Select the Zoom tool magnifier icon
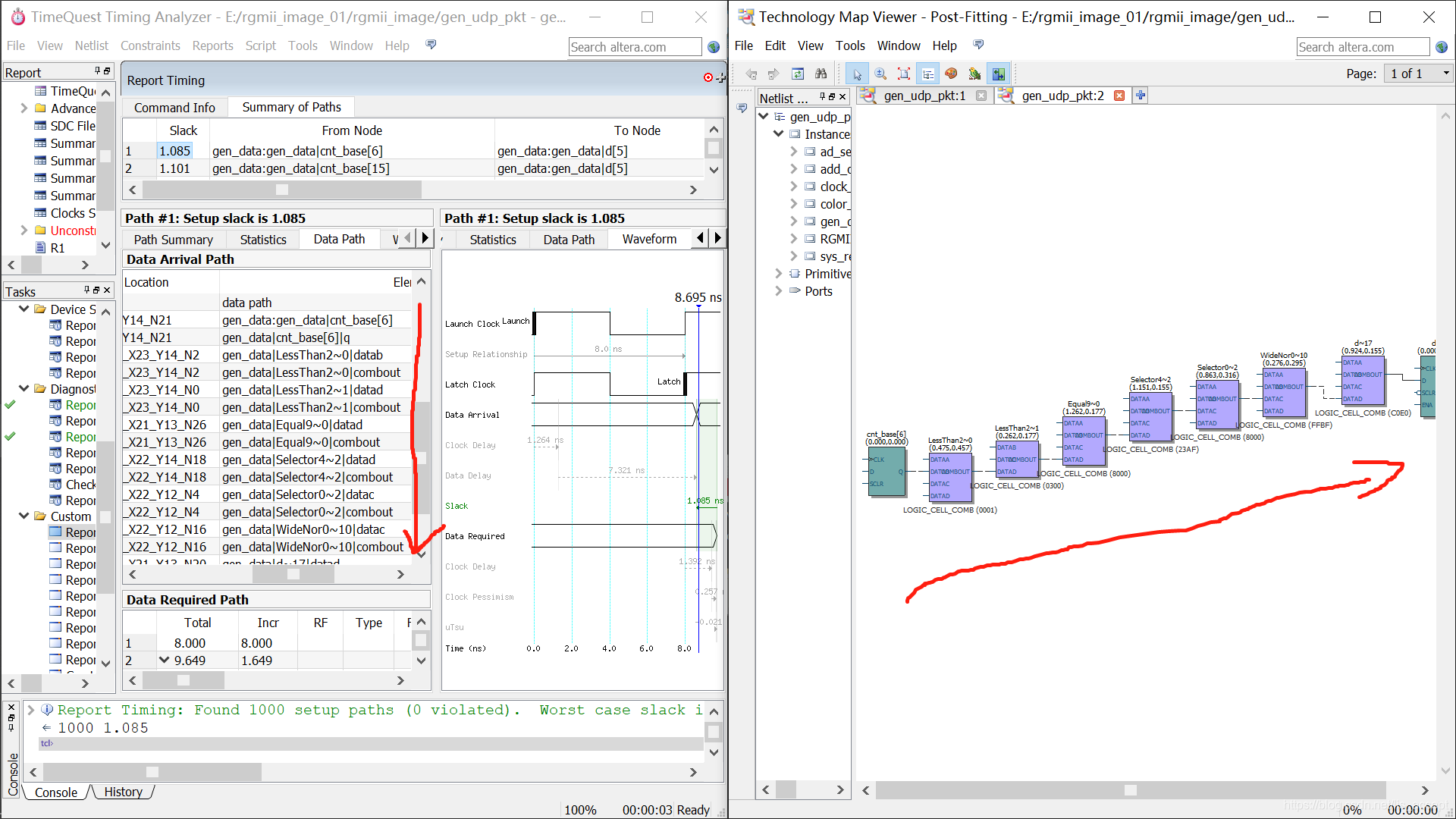Screen dimensions: 1456x819 [880, 74]
